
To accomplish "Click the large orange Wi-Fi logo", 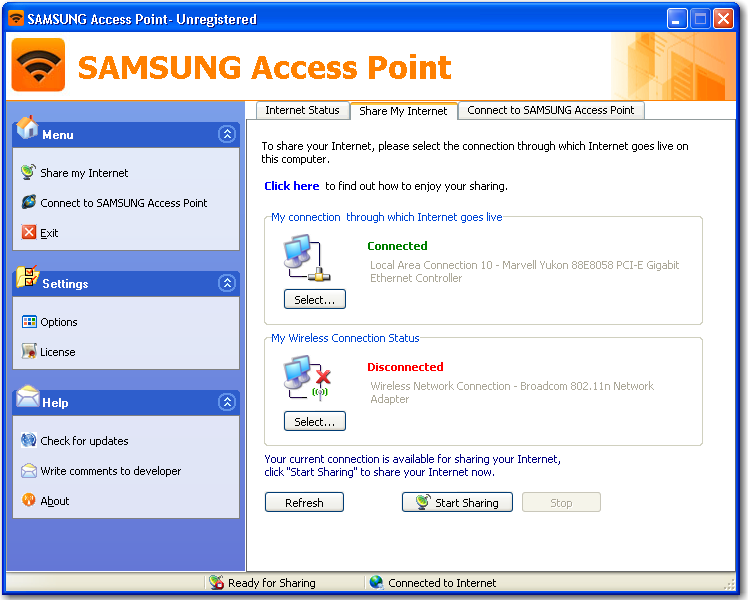I will click(38, 65).
